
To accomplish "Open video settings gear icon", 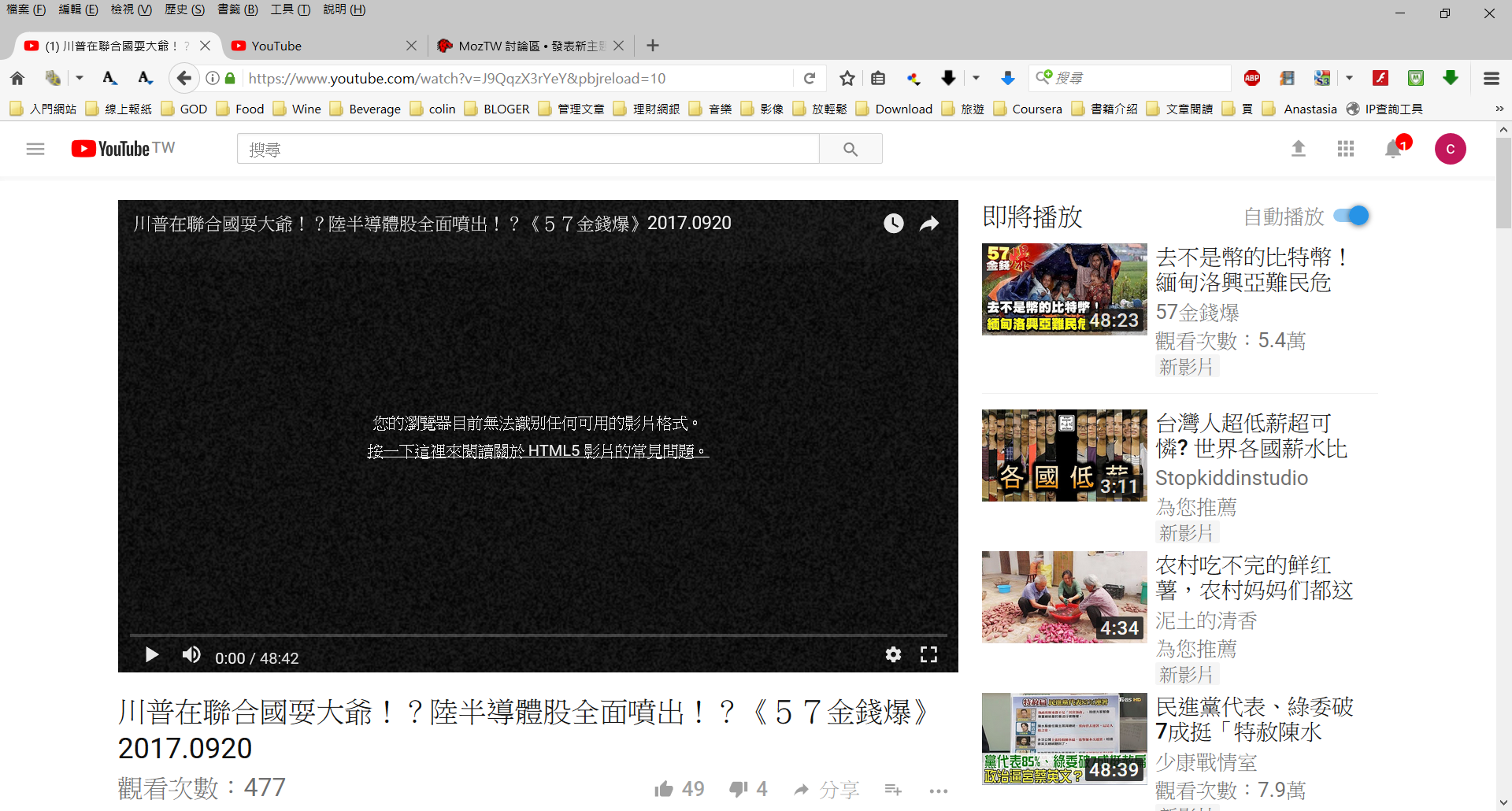I will [893, 655].
